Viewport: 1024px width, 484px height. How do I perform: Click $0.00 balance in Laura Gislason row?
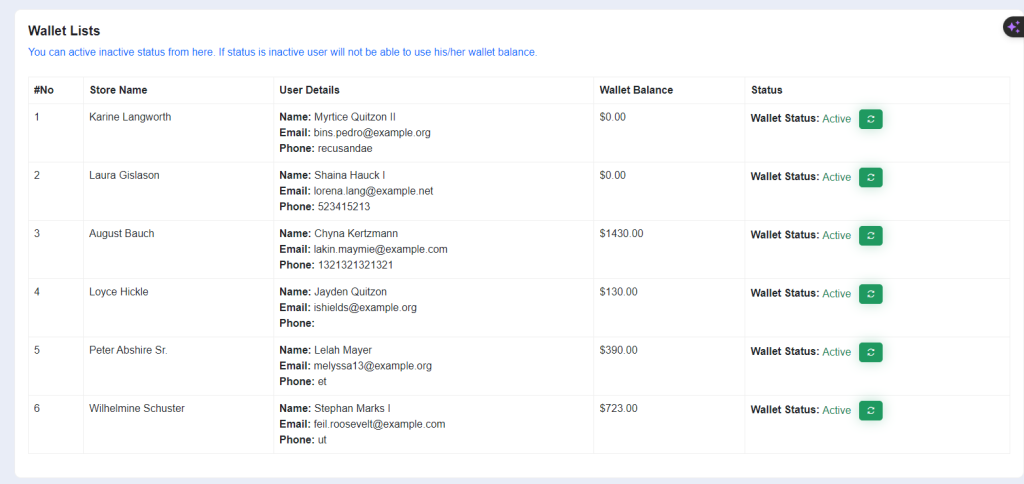point(613,175)
